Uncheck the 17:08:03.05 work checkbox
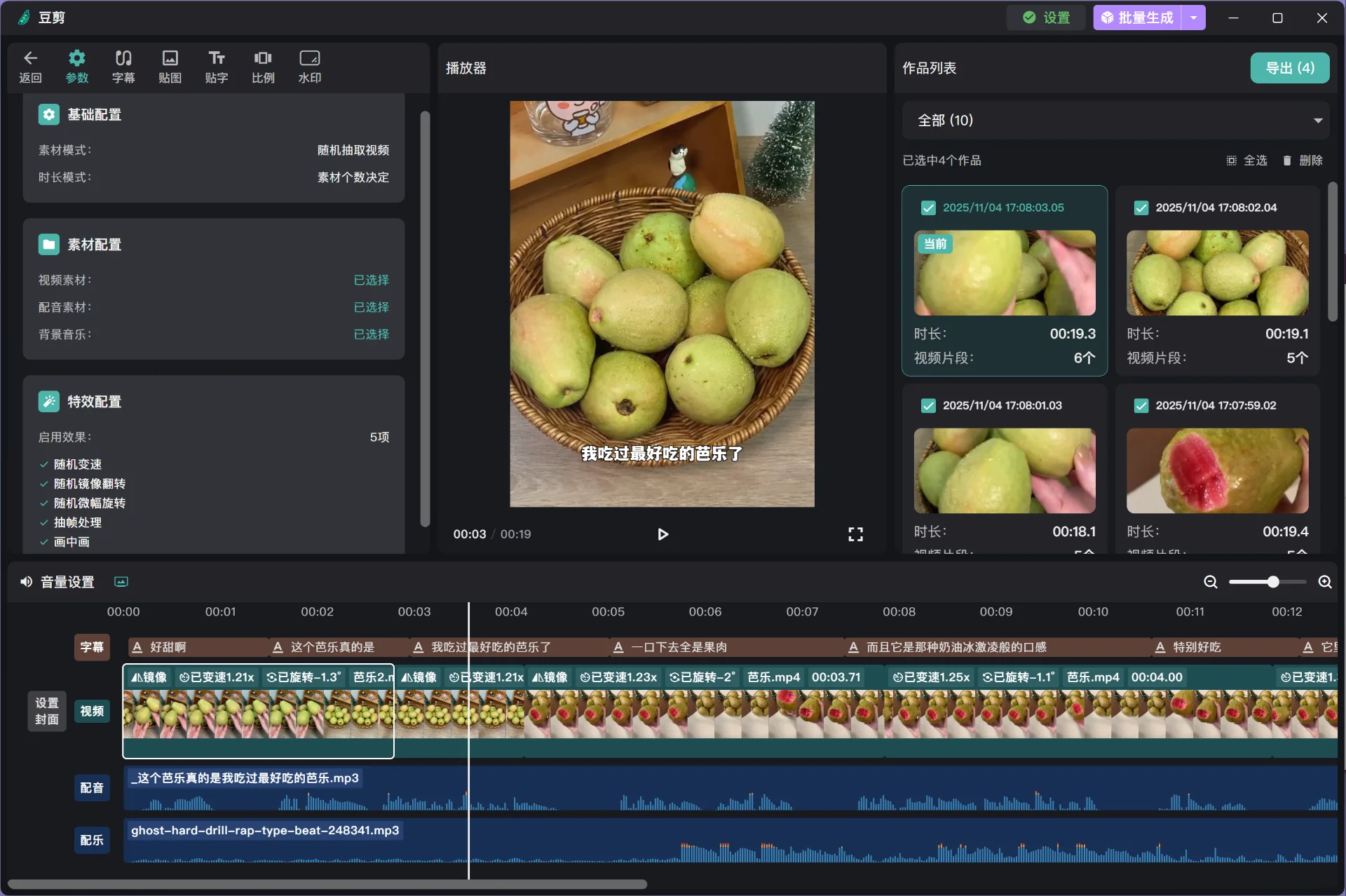 pos(928,208)
